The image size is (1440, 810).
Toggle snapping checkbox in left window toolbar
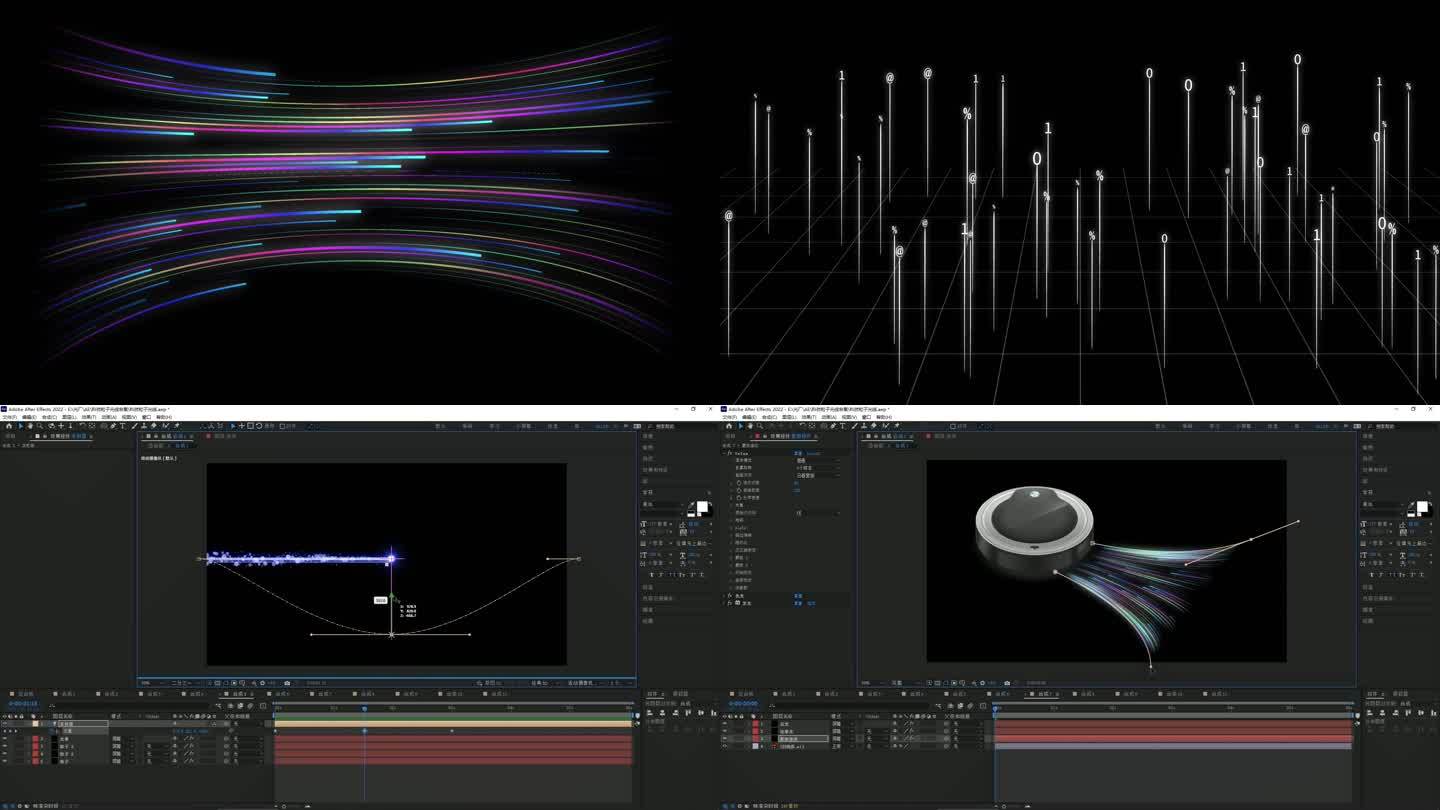point(282,426)
